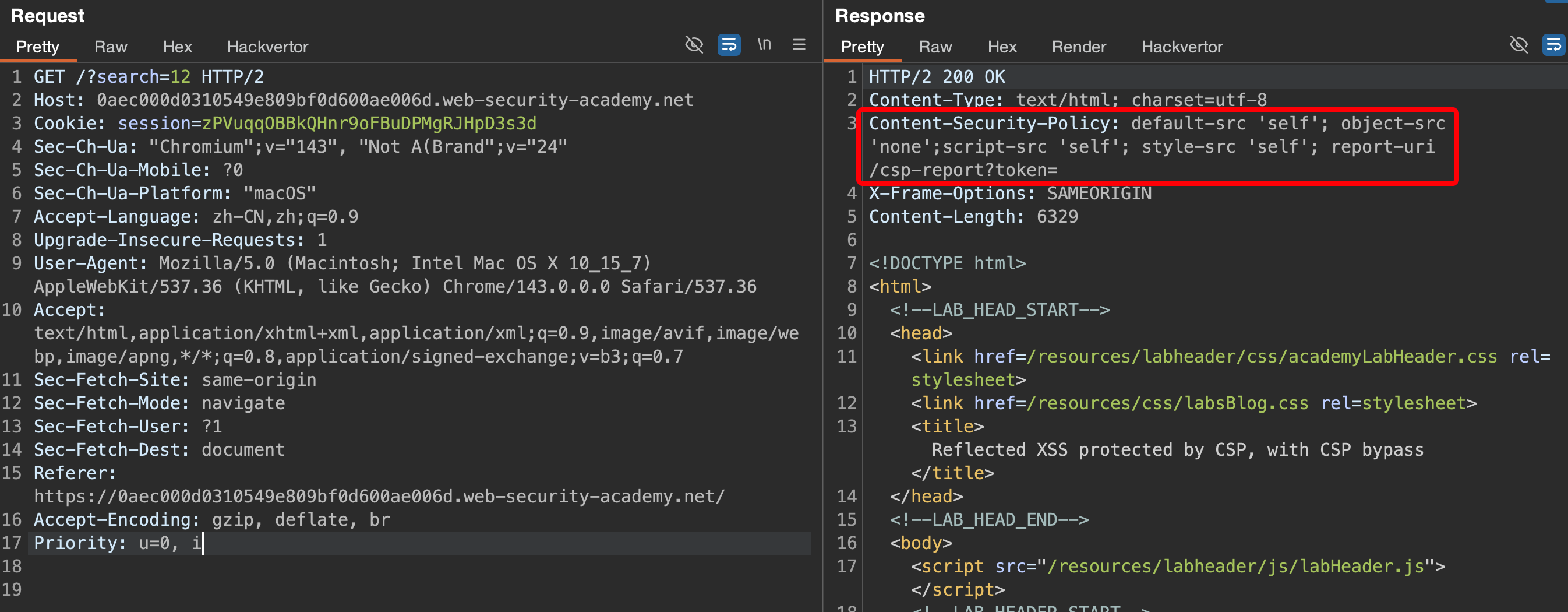Screen dimensions: 1568x612
Task: Switch to the Response Raw tab
Action: [935, 47]
